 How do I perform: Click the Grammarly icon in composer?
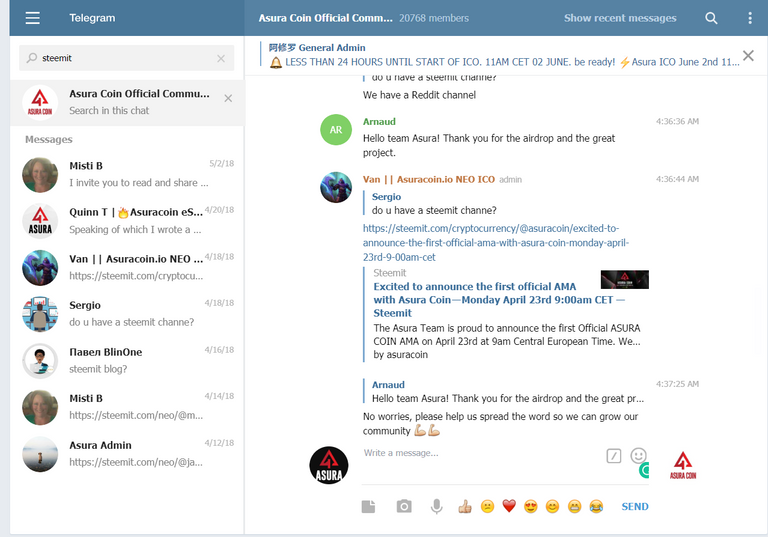click(645, 470)
